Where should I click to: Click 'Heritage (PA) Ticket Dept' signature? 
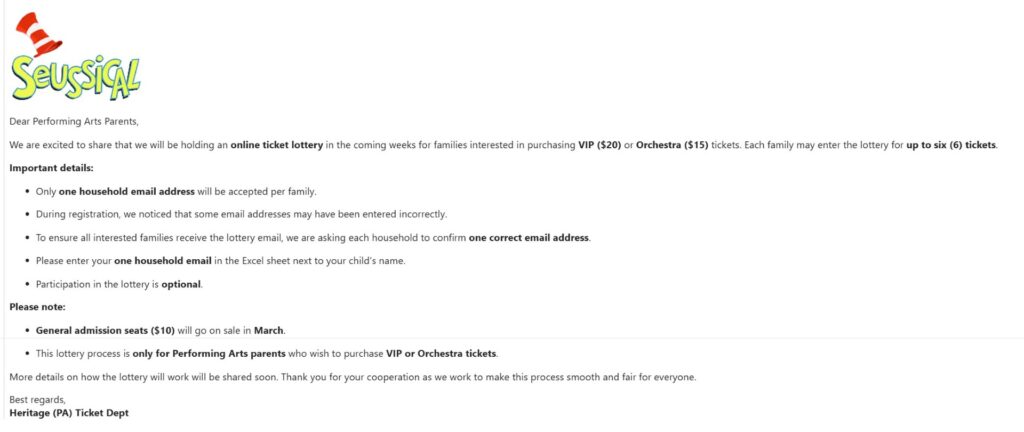(69, 412)
